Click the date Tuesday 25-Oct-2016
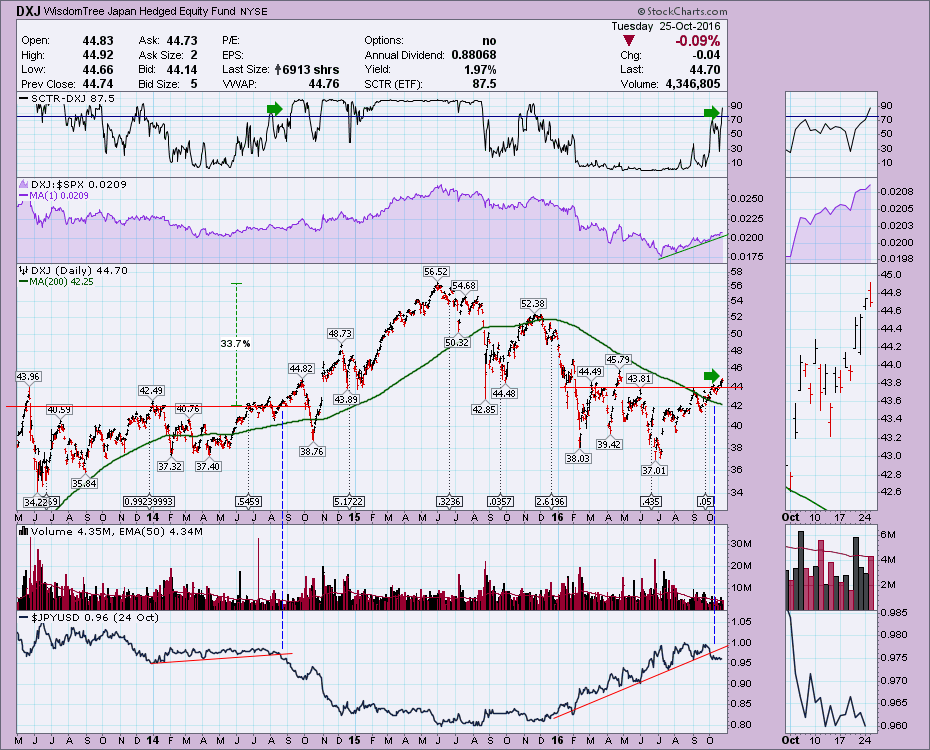The image size is (930, 750). pos(666,27)
